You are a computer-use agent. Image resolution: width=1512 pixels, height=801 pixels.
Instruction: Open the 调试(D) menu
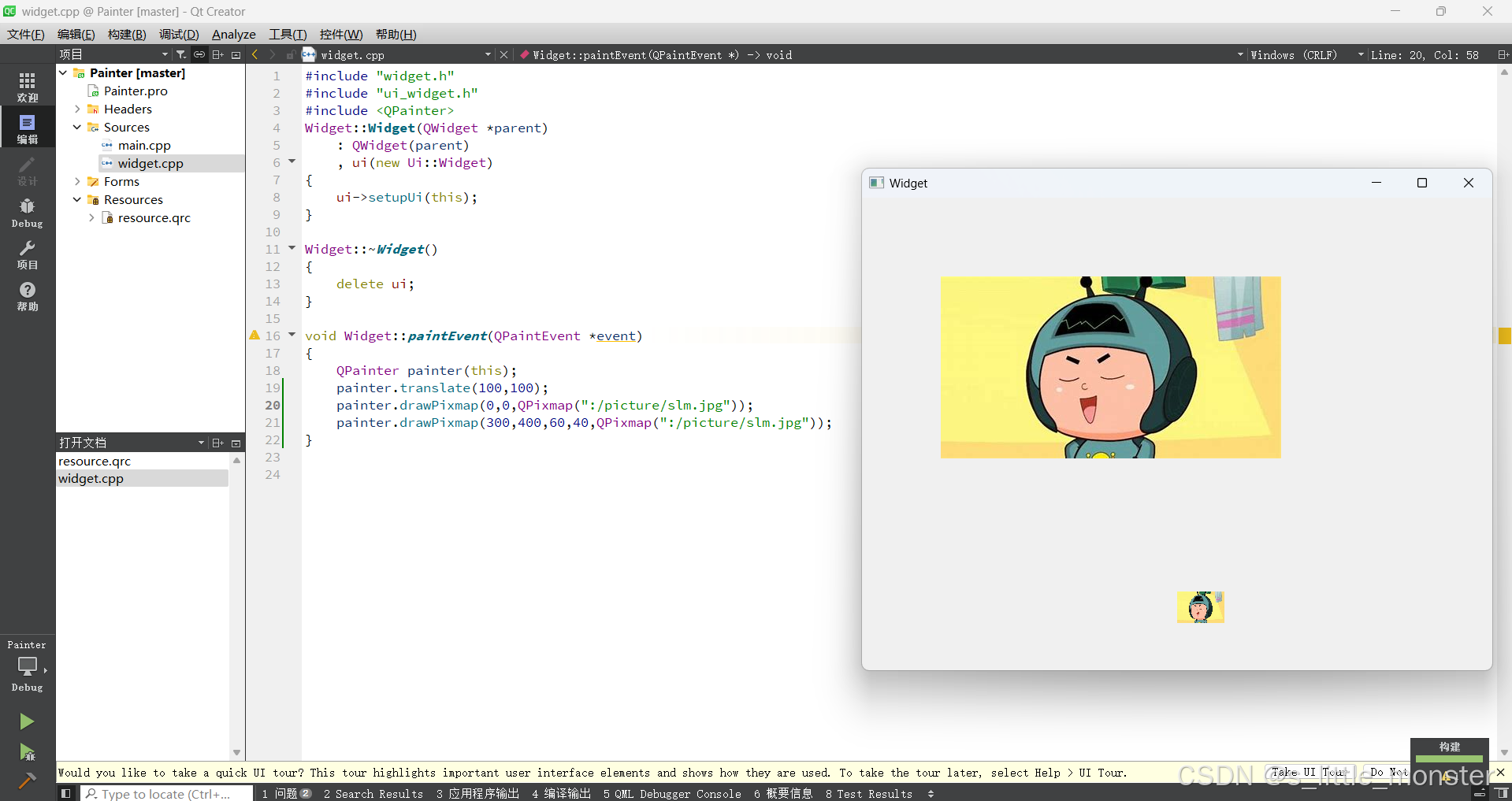tap(179, 34)
